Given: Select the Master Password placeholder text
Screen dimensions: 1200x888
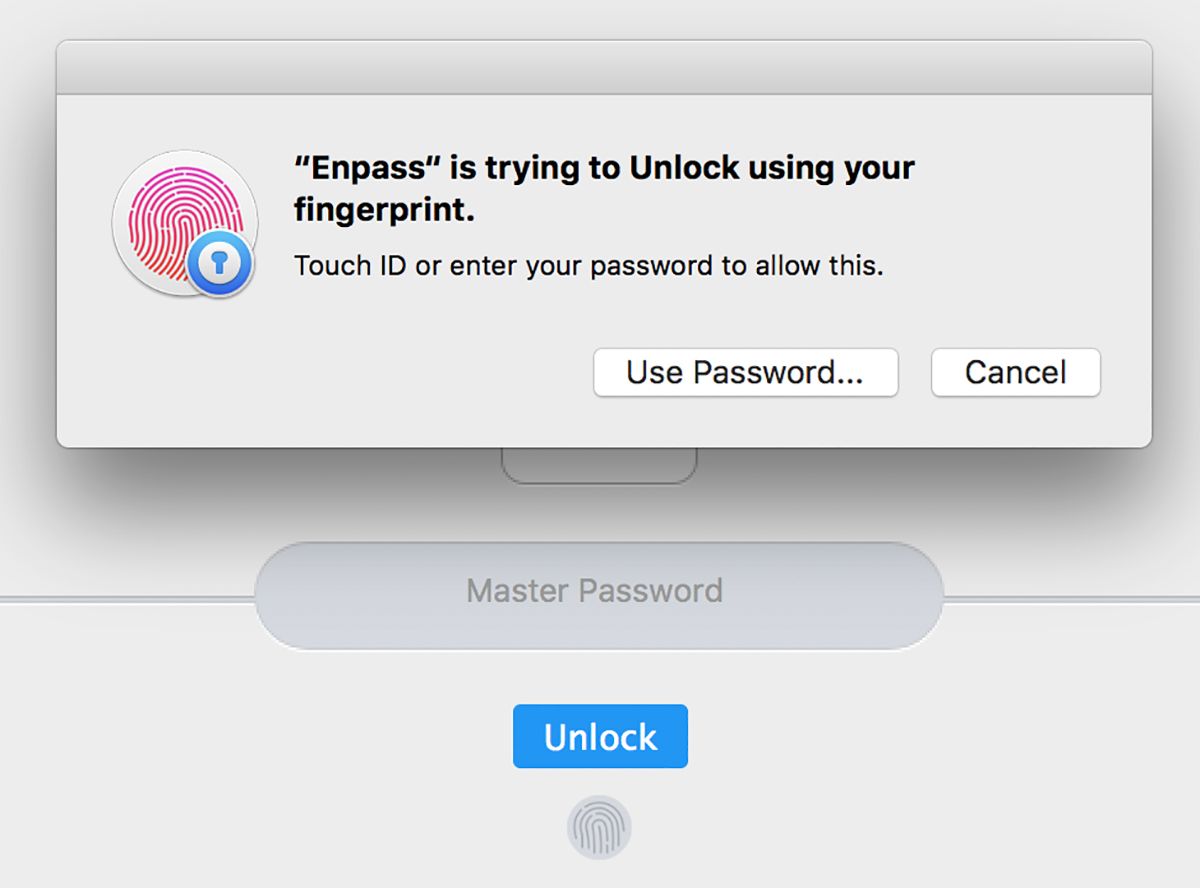Looking at the screenshot, I should pyautogui.click(x=594, y=591).
